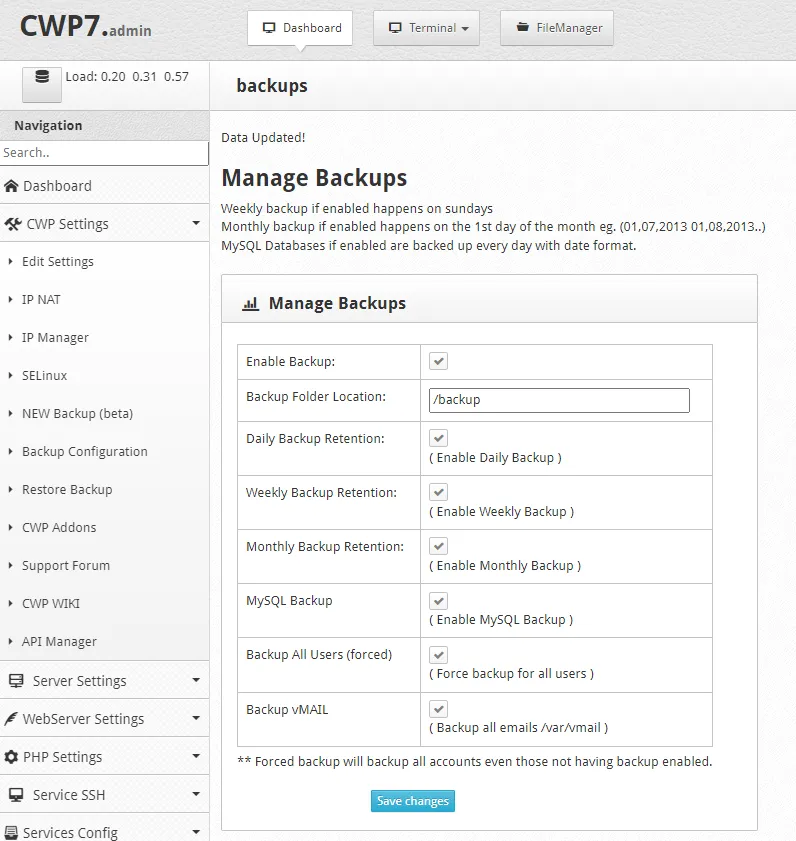Click the monitor icon on Dashboard tab

(269, 28)
